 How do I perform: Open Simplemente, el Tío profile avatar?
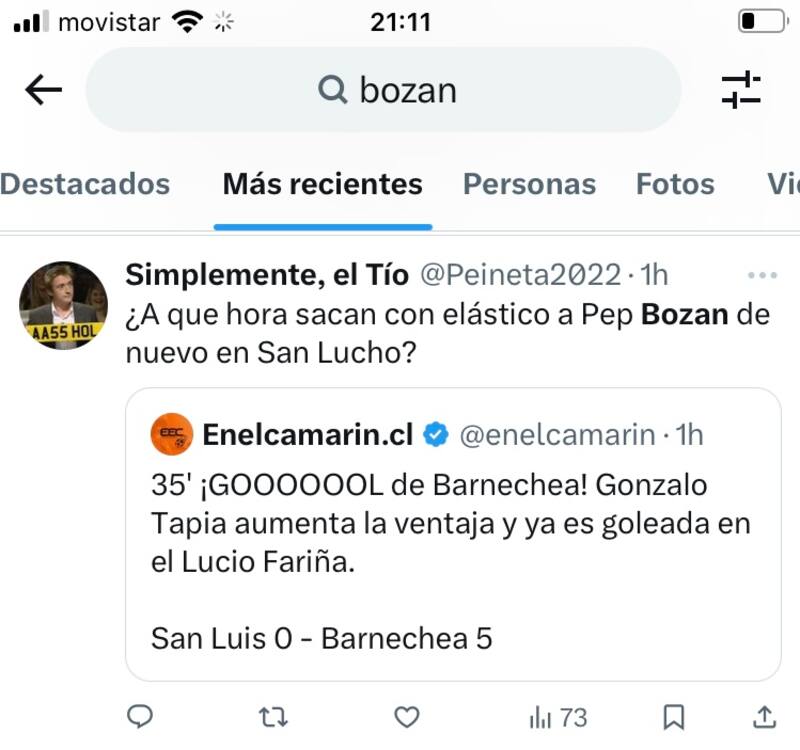[64, 305]
